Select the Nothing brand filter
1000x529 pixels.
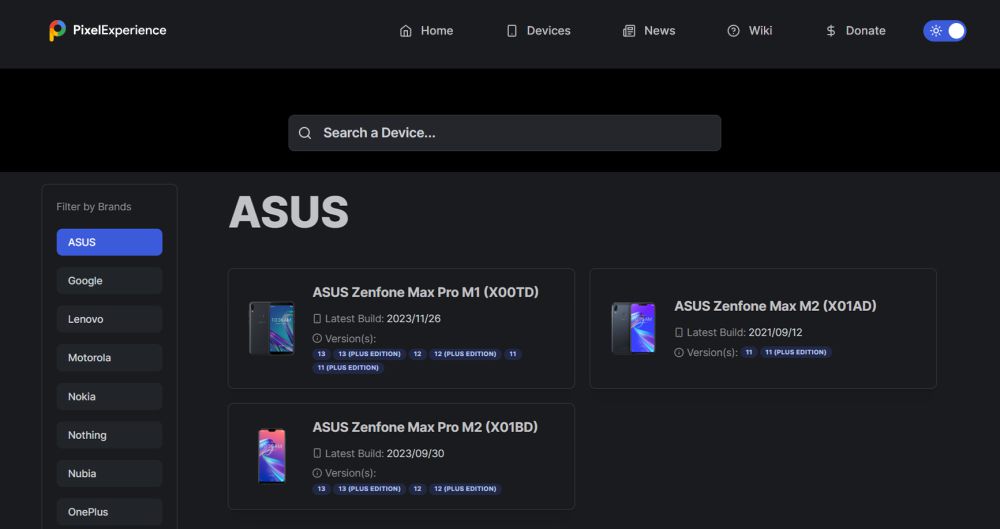pyautogui.click(x=109, y=435)
